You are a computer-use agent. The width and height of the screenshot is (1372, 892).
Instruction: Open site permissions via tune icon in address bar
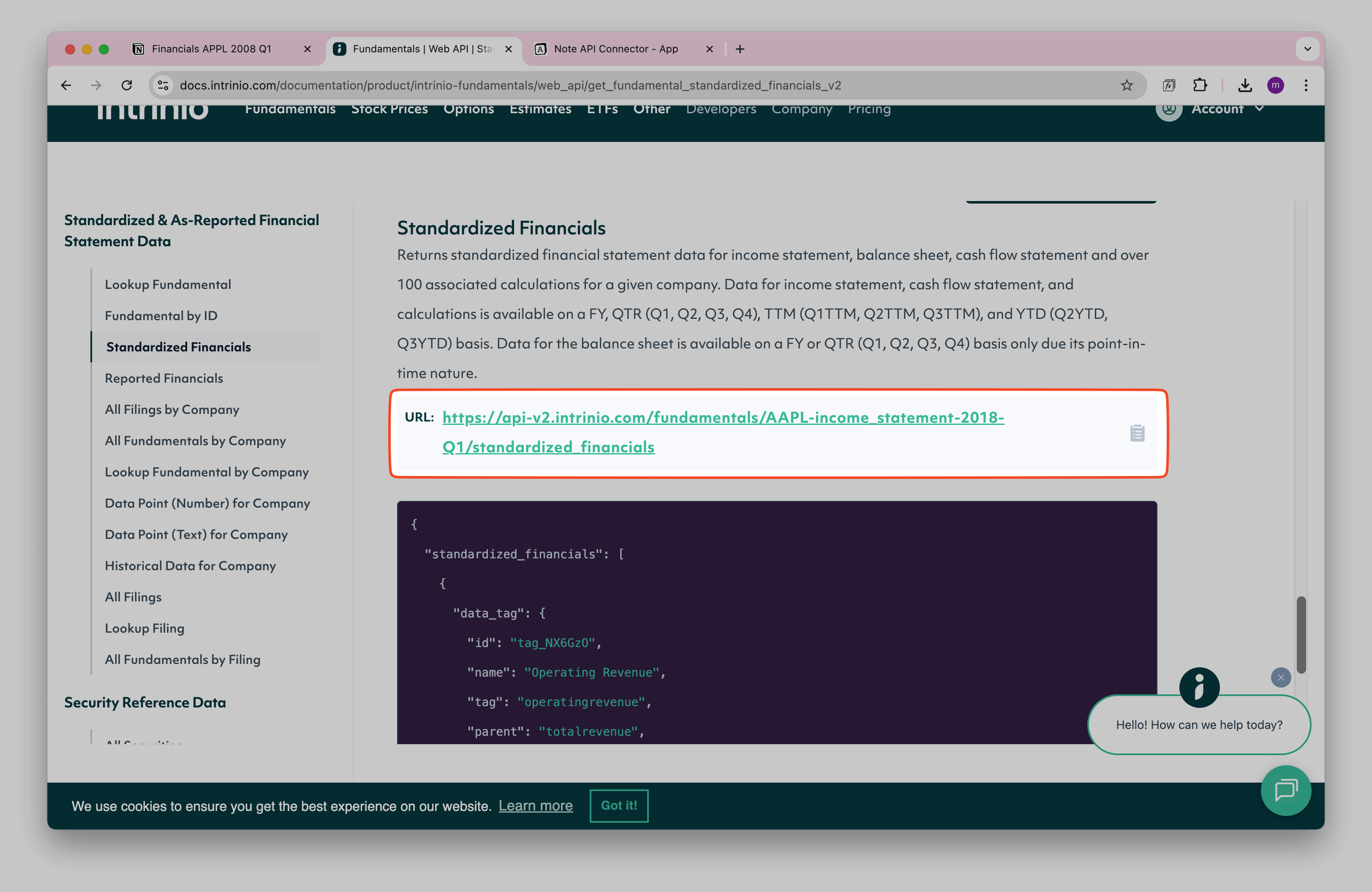tap(163, 85)
